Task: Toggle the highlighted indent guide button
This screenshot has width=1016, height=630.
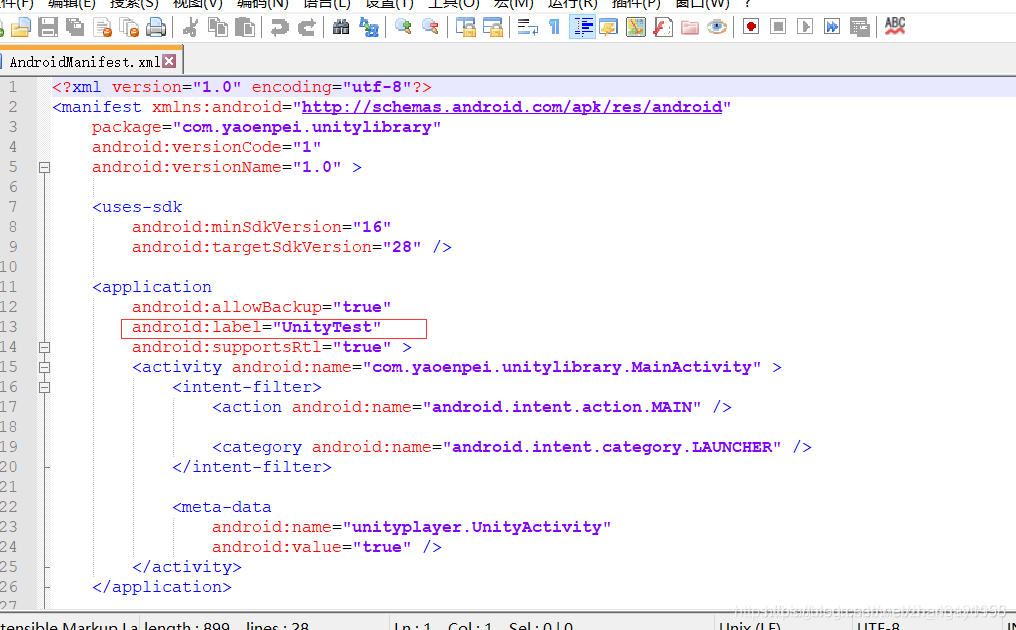Action: (x=583, y=27)
